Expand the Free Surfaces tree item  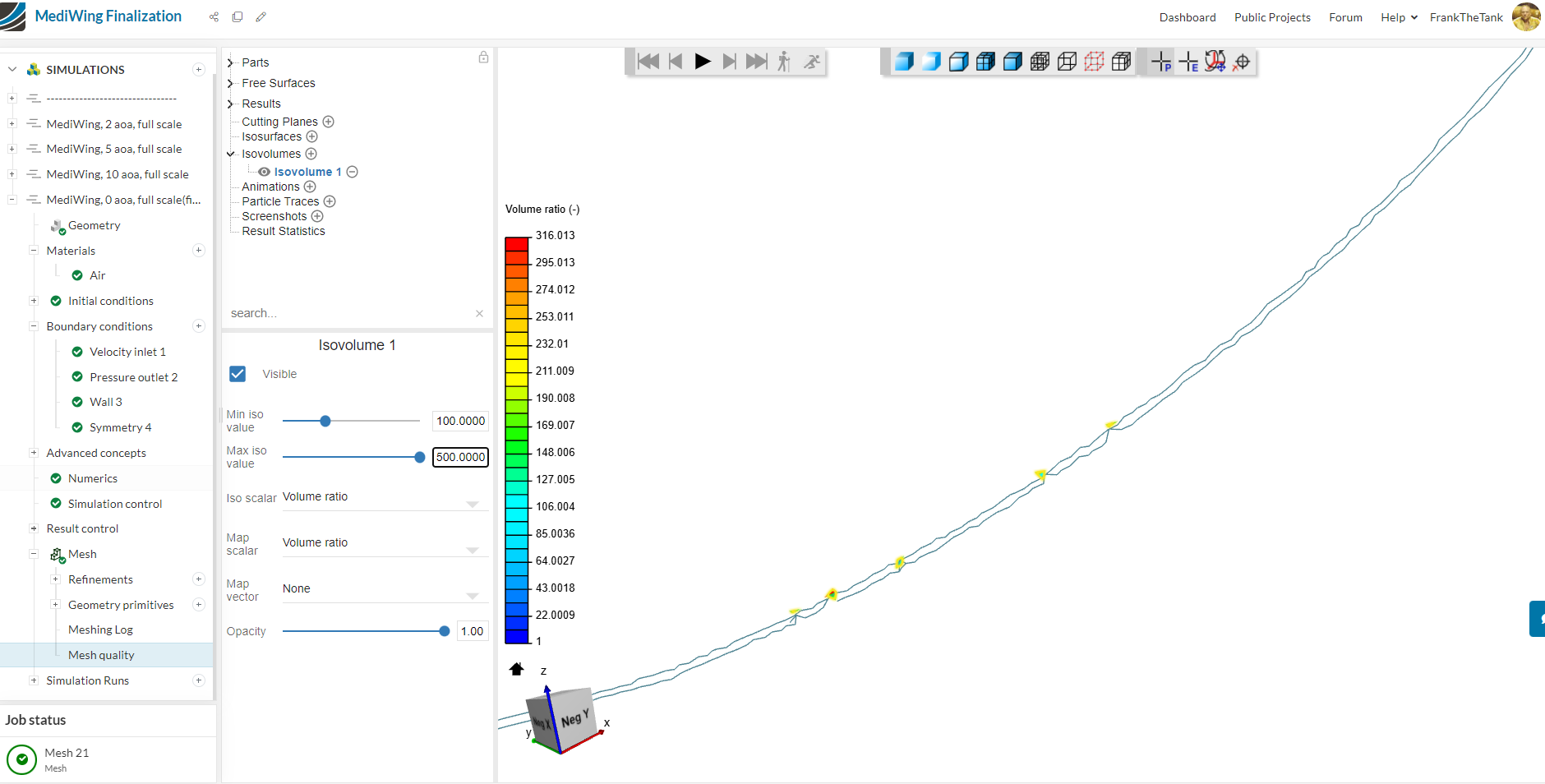(232, 83)
